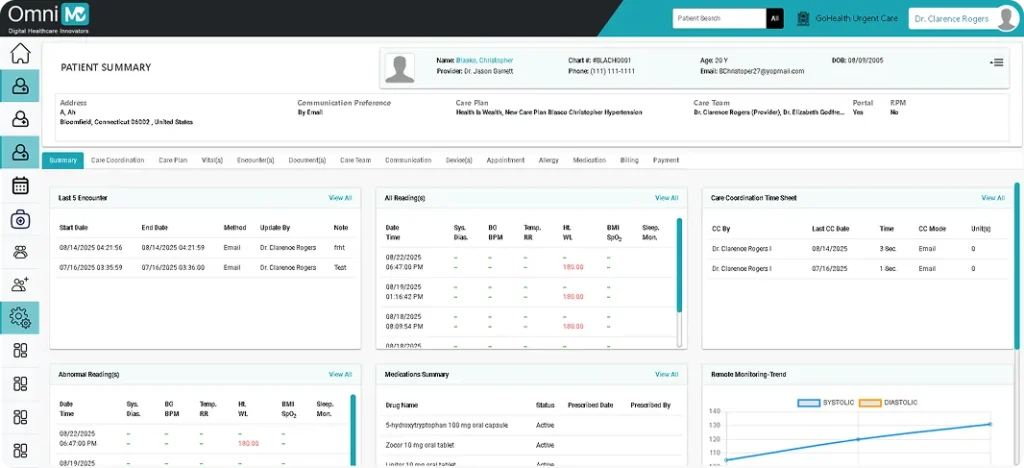Open the Vital(s) tab

pos(212,160)
